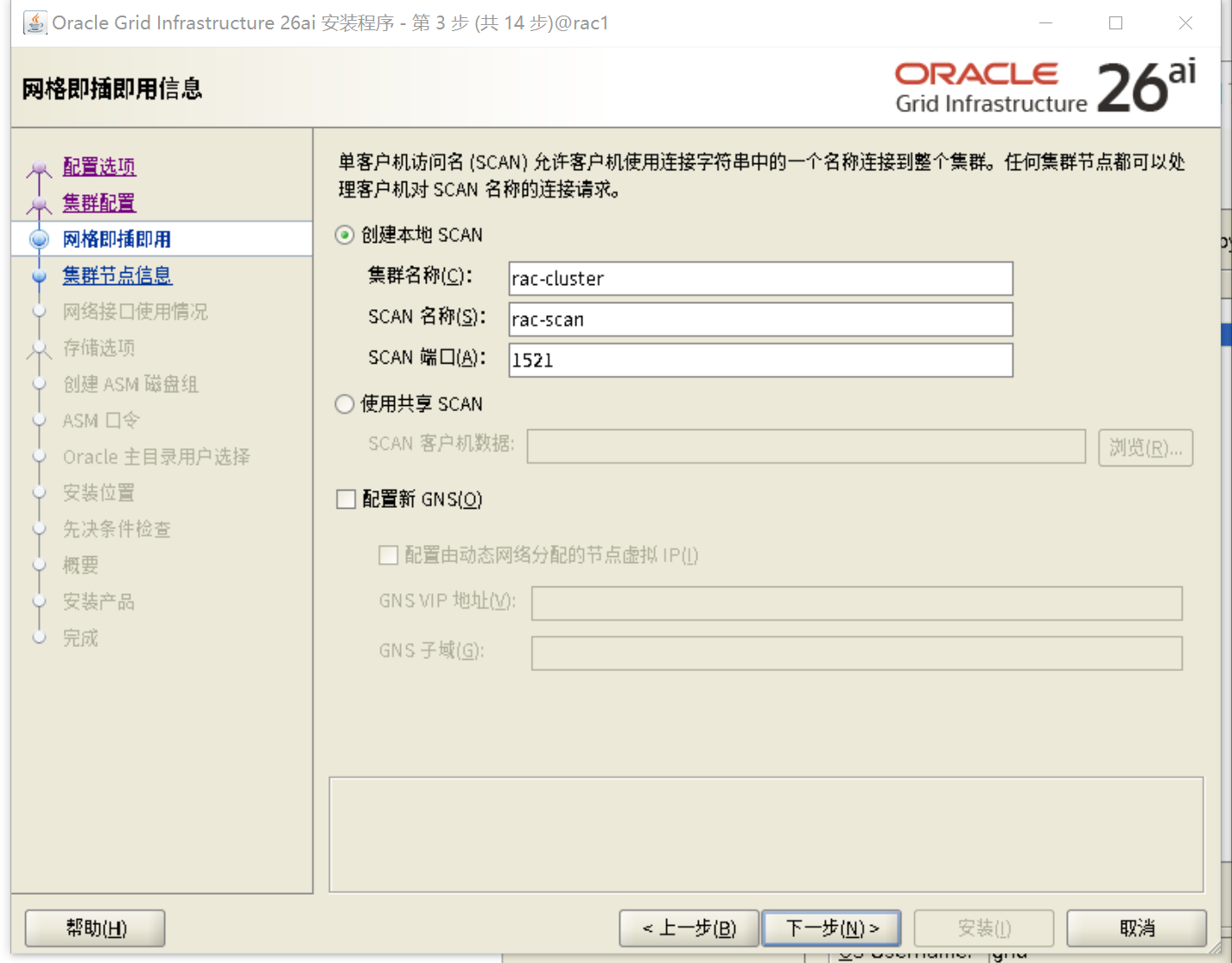The width and height of the screenshot is (1232, 963).
Task: Minimize the installer window
Action: pos(1045,23)
